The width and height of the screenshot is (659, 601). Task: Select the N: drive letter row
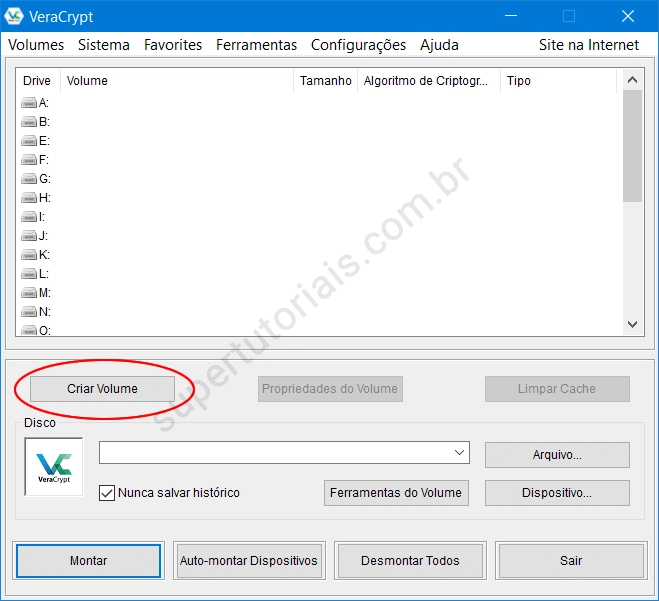[319, 312]
